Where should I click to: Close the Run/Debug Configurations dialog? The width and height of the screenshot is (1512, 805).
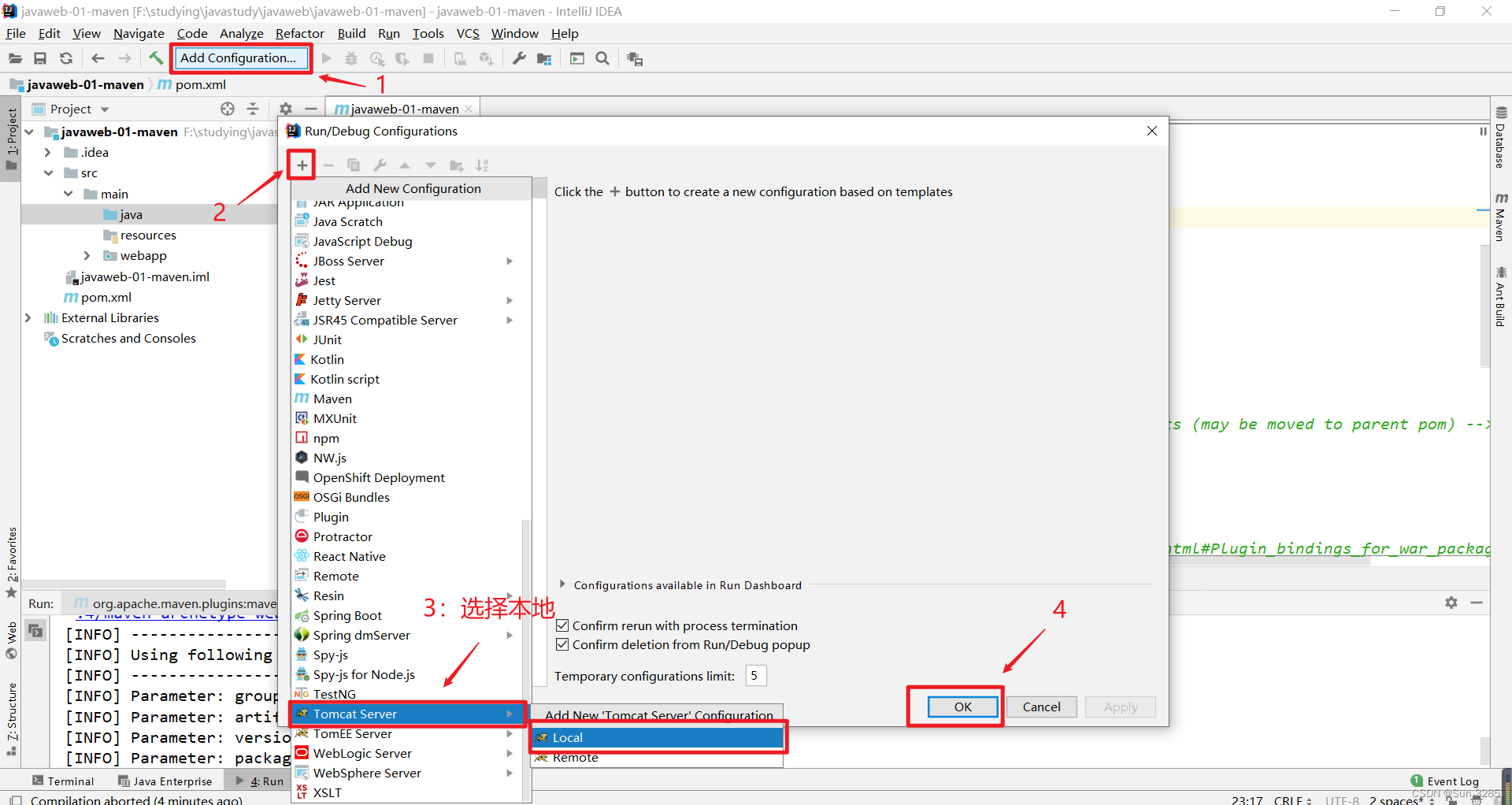coord(1152,131)
